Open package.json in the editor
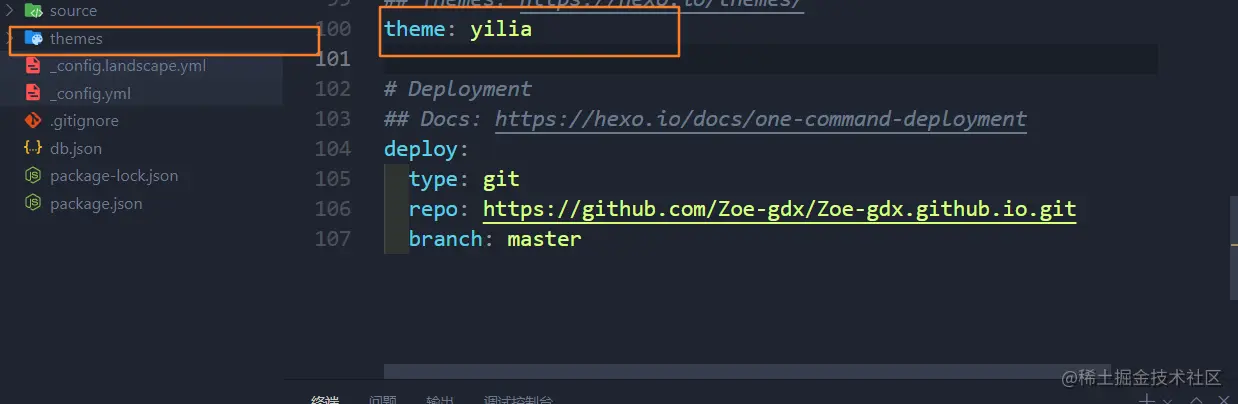1238x404 pixels. [x=96, y=203]
